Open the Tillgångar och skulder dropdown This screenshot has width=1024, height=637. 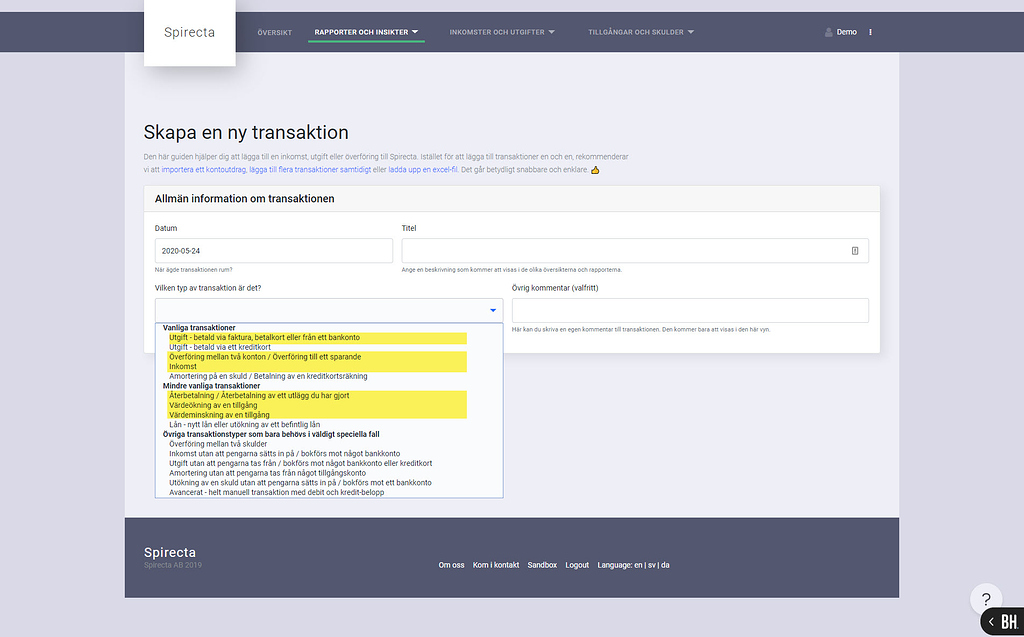pyautogui.click(x=641, y=32)
